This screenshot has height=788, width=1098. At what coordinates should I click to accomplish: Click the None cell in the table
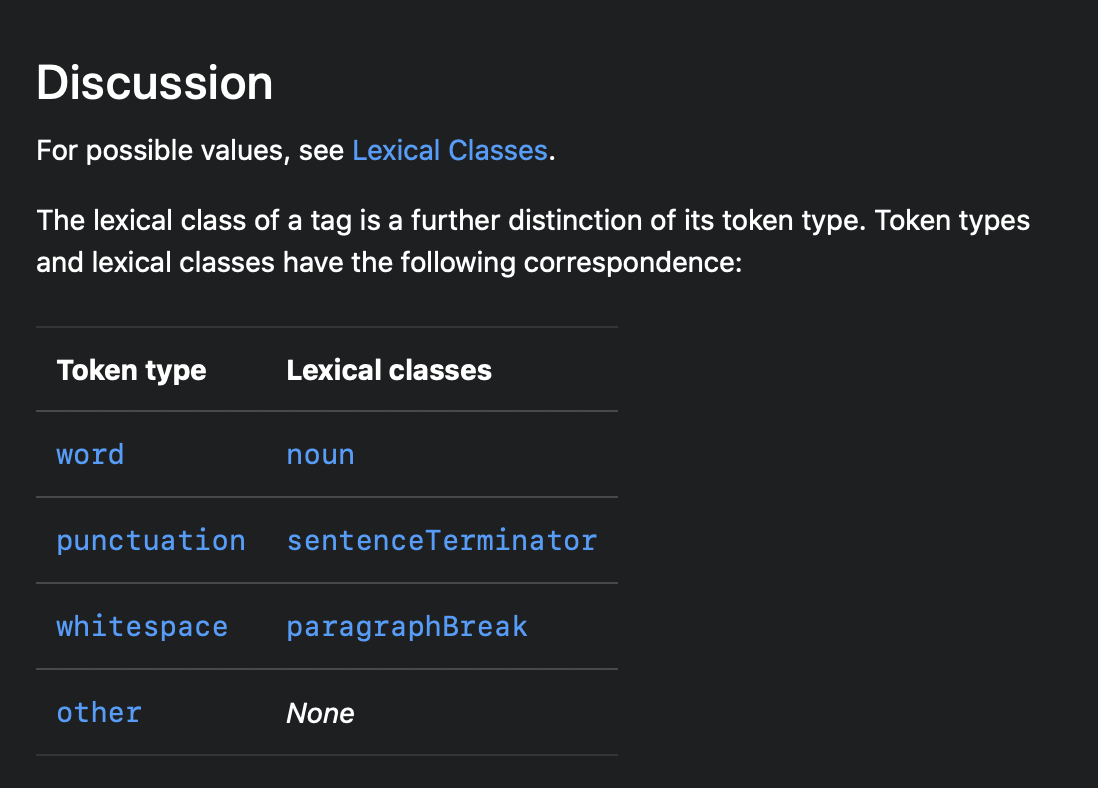click(320, 713)
